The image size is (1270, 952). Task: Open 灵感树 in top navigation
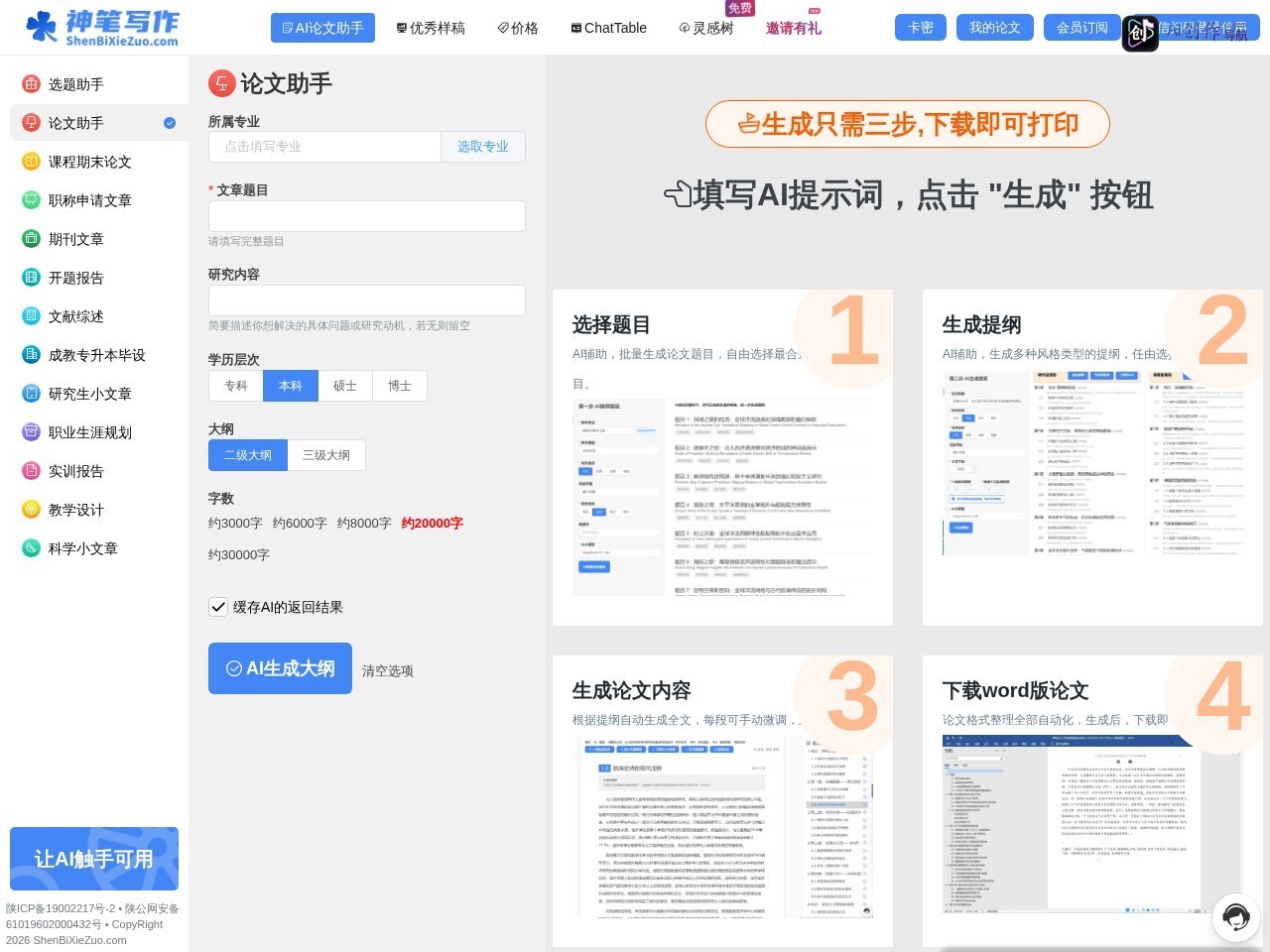tap(706, 28)
